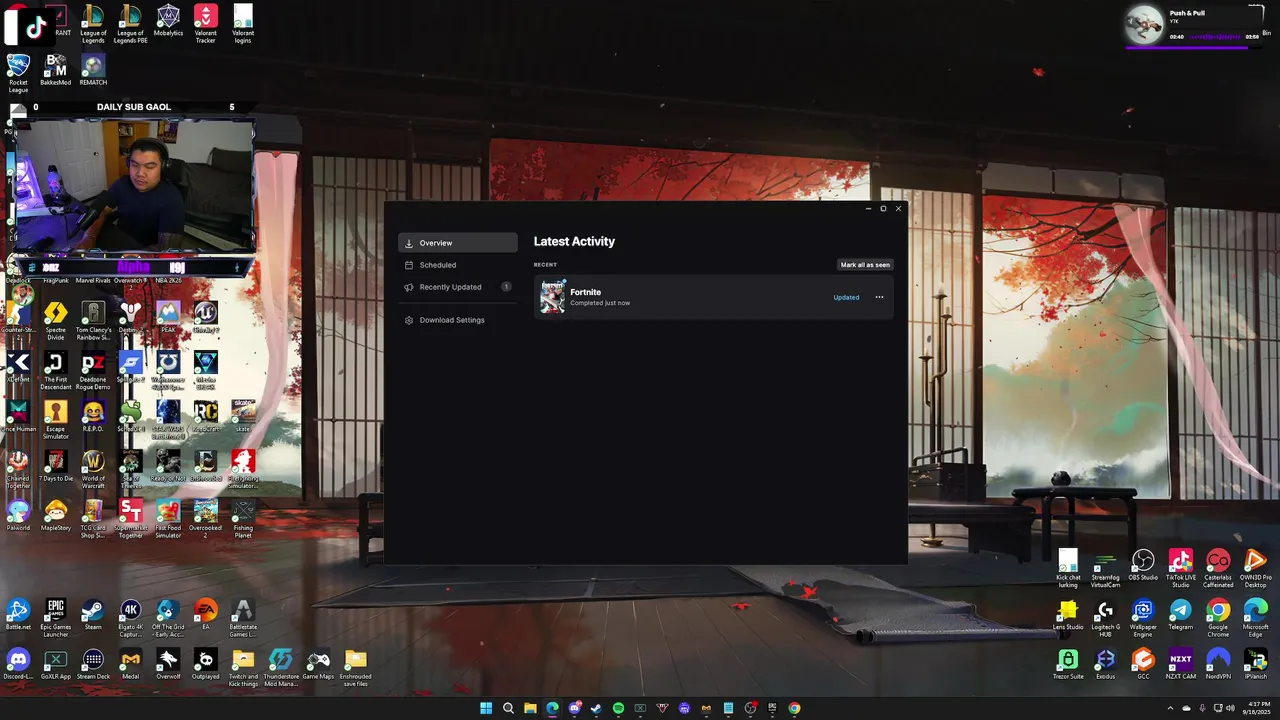Open Thunderstore Mod Manager icon
This screenshot has width=1280, height=720.
(x=281, y=667)
